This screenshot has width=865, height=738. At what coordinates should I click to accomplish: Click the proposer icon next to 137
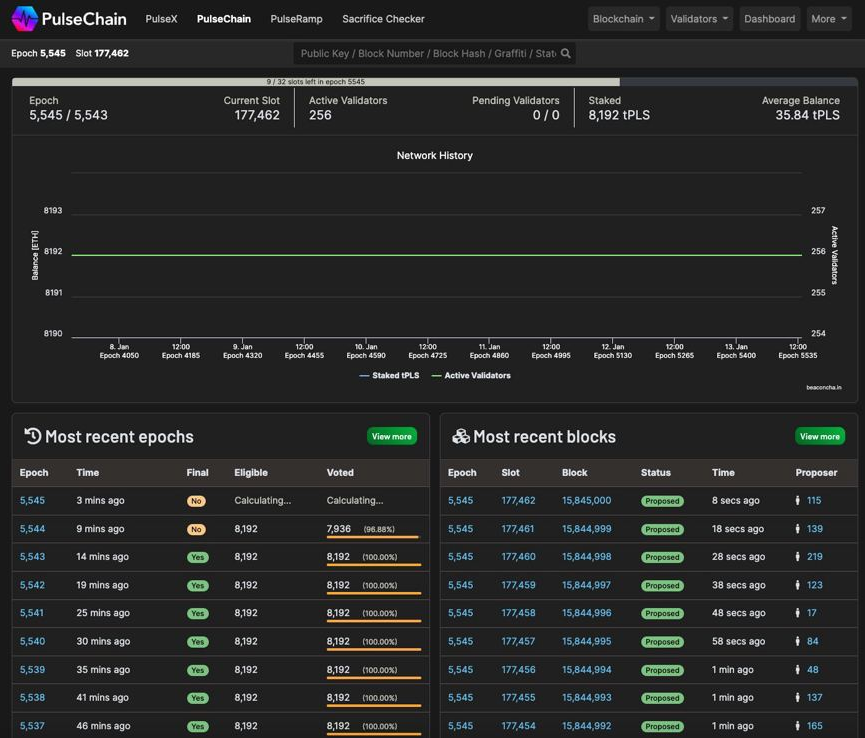[797, 697]
